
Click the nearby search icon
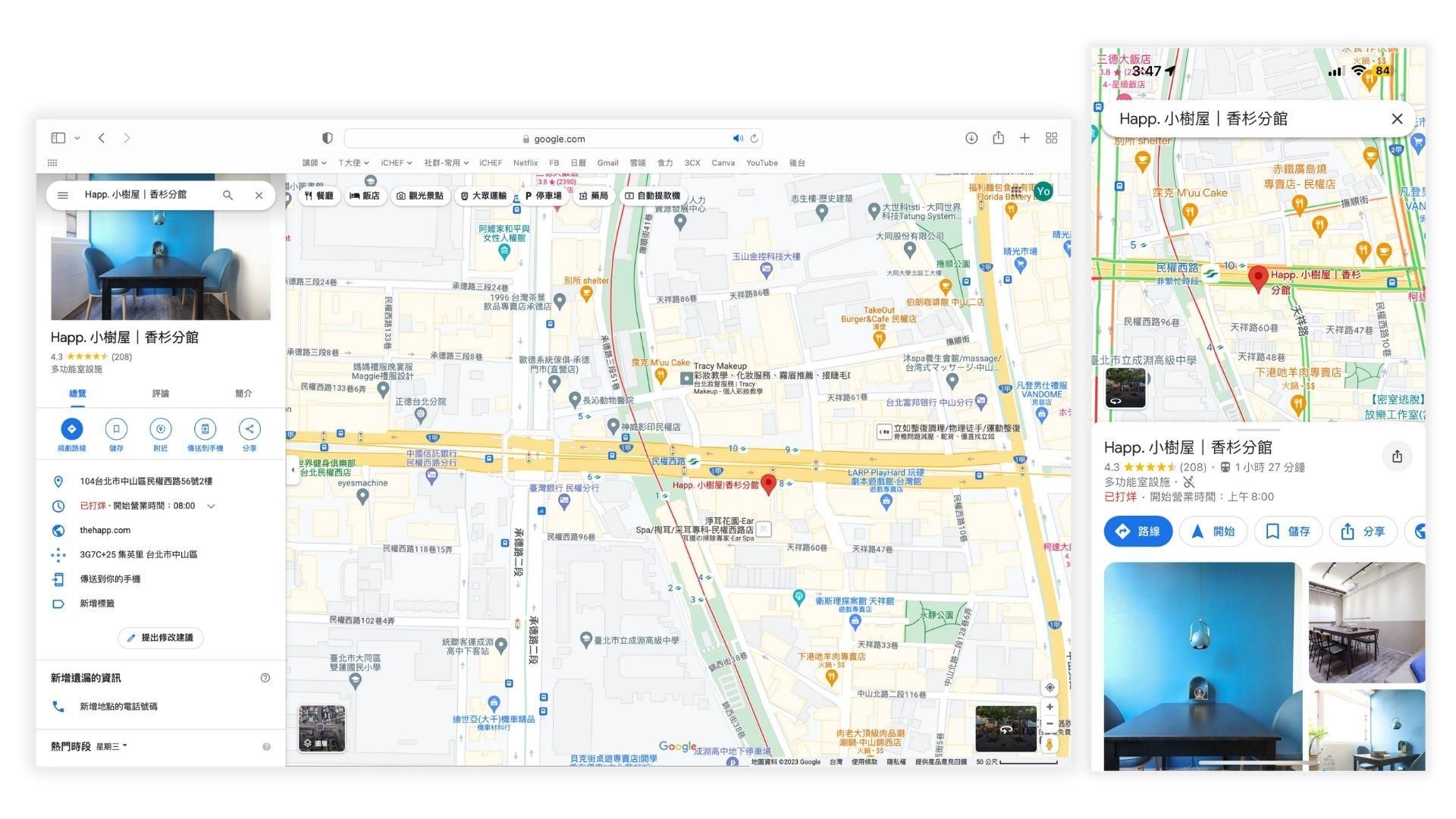click(160, 428)
